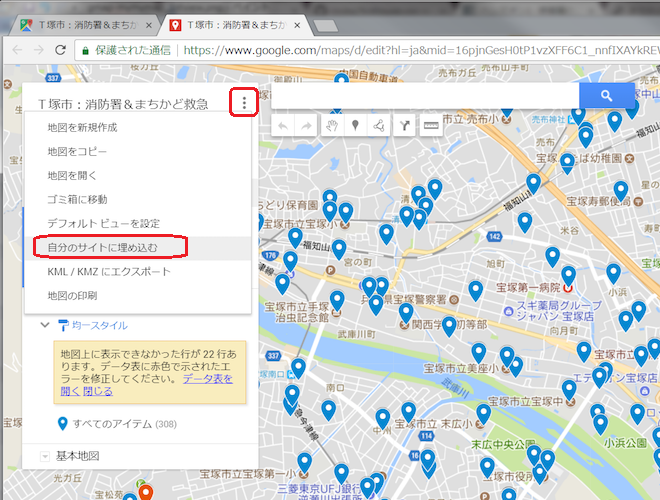Click スギ薬局グループ ジャパン 宝塚店 label
Viewport: 660px width, 500px height.
tap(559, 311)
